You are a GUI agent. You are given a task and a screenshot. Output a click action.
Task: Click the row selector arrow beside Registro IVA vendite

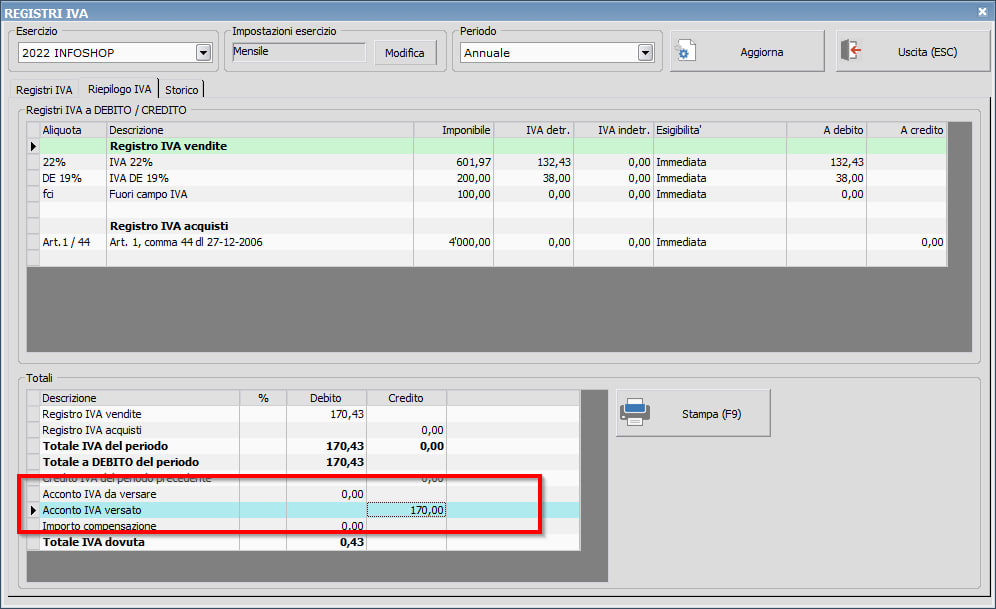click(33, 146)
